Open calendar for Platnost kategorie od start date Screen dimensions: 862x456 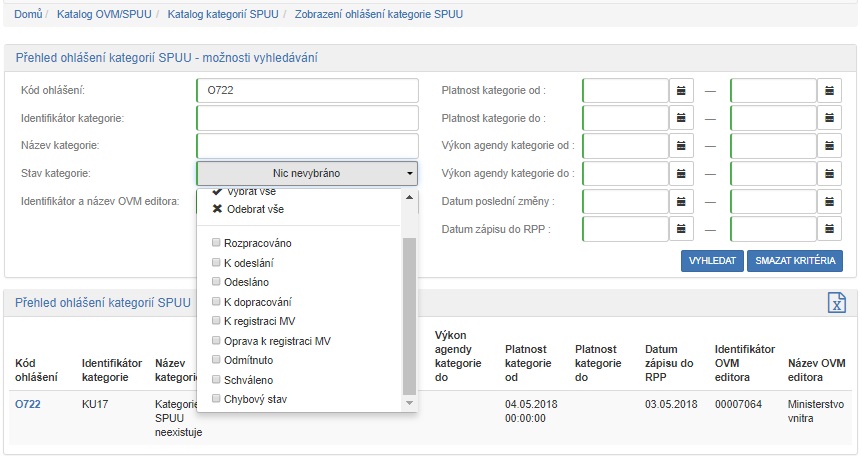point(681,90)
